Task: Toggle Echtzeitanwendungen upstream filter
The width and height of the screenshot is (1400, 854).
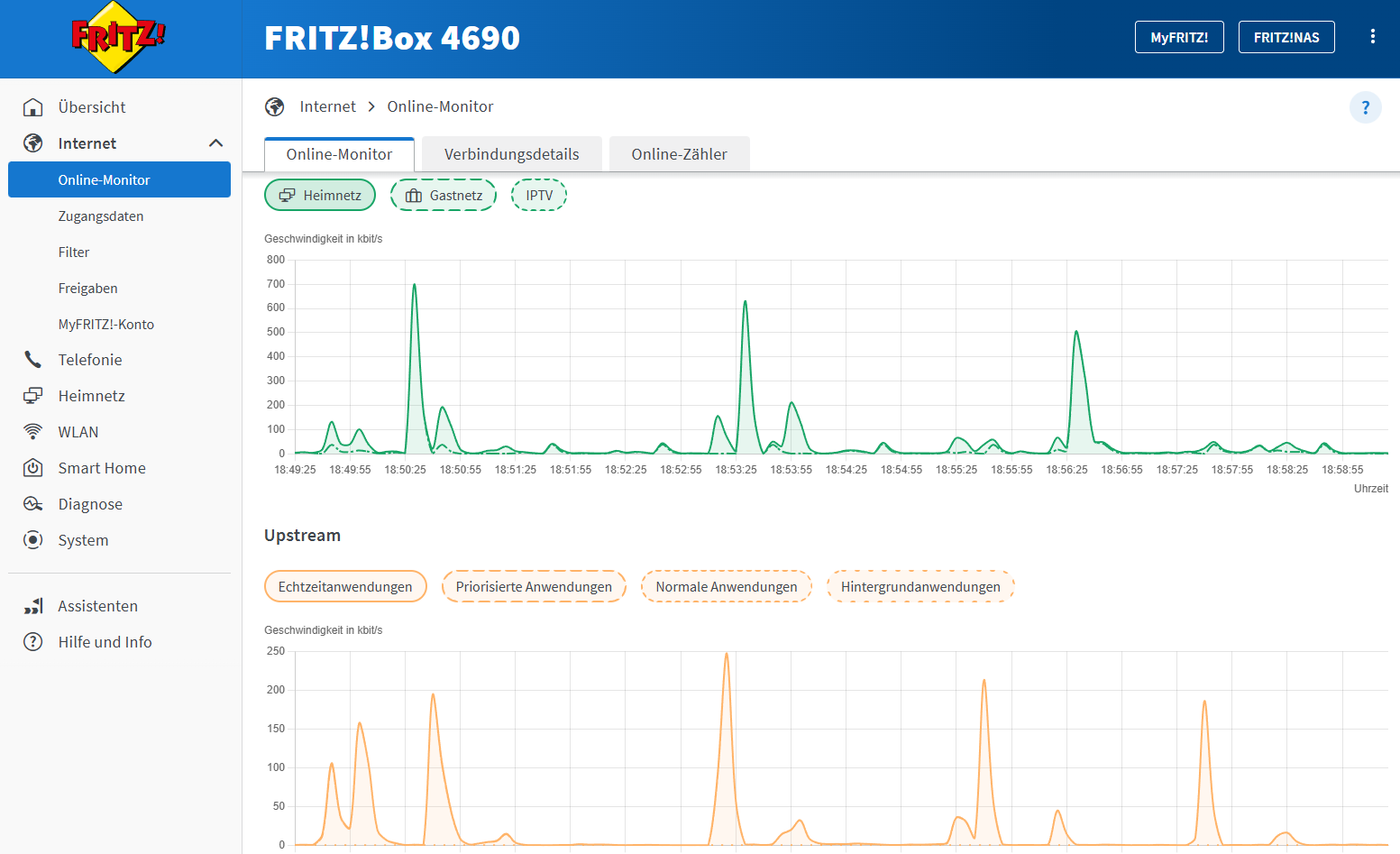Action: click(x=345, y=587)
